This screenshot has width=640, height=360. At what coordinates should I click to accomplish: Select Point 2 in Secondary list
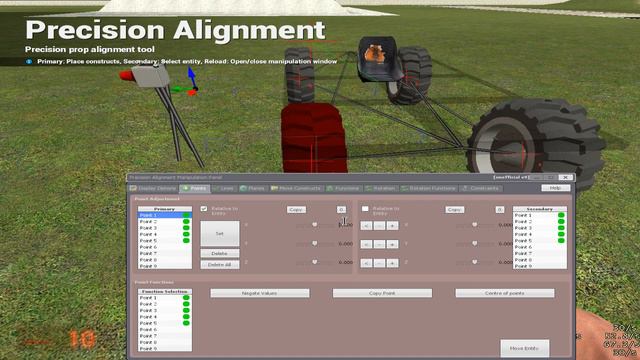(540, 222)
